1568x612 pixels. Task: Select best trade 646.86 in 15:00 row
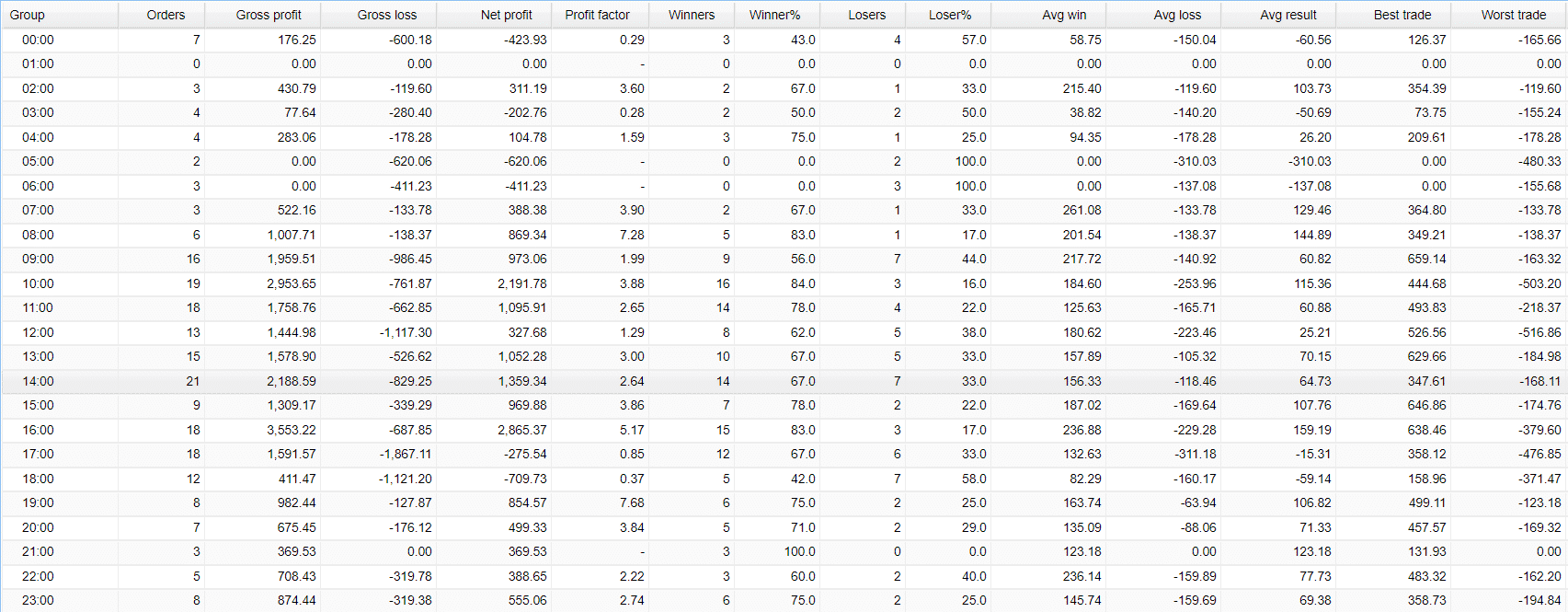(1426, 406)
